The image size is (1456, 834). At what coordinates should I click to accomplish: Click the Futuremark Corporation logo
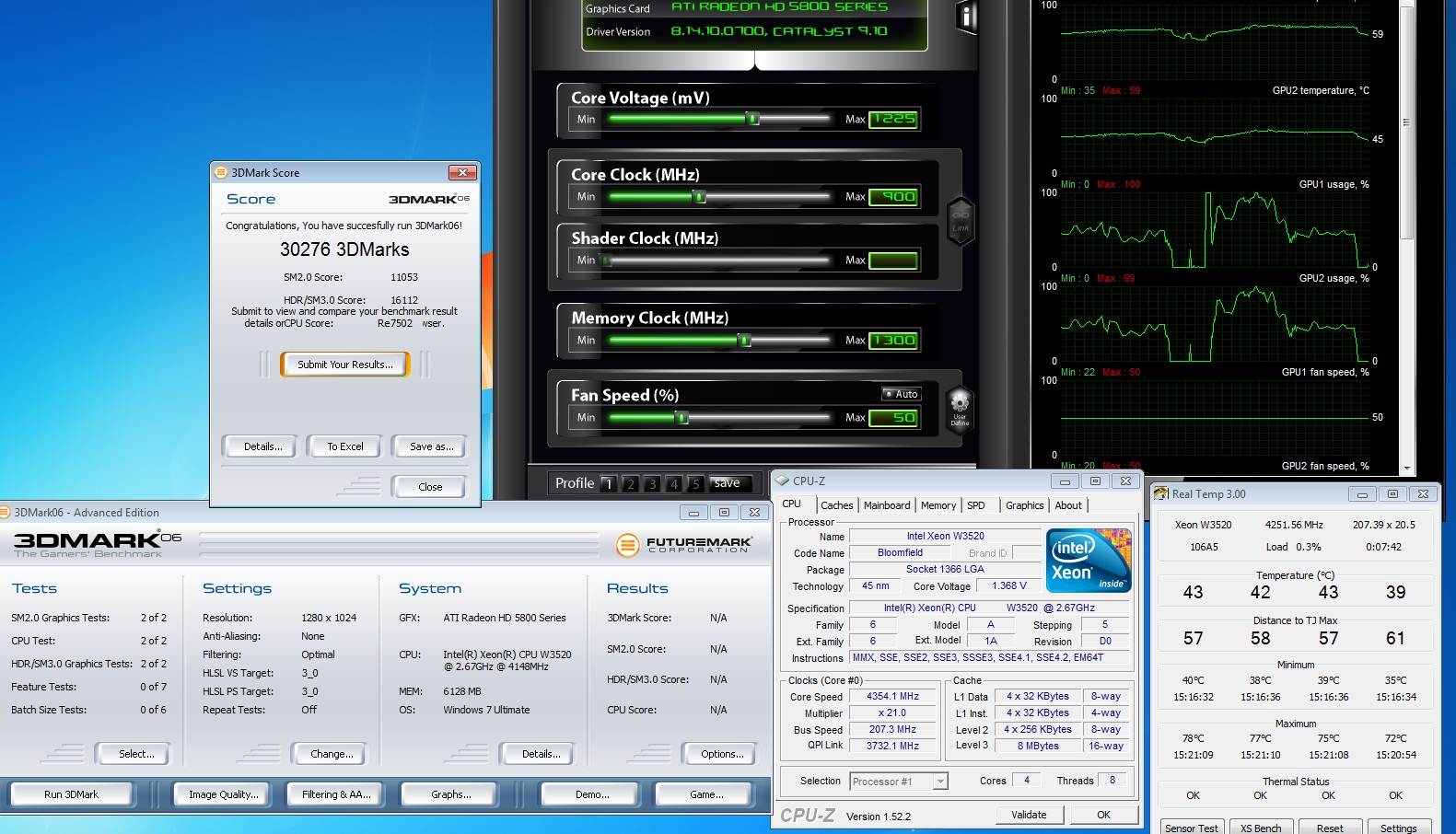pyautogui.click(x=684, y=545)
